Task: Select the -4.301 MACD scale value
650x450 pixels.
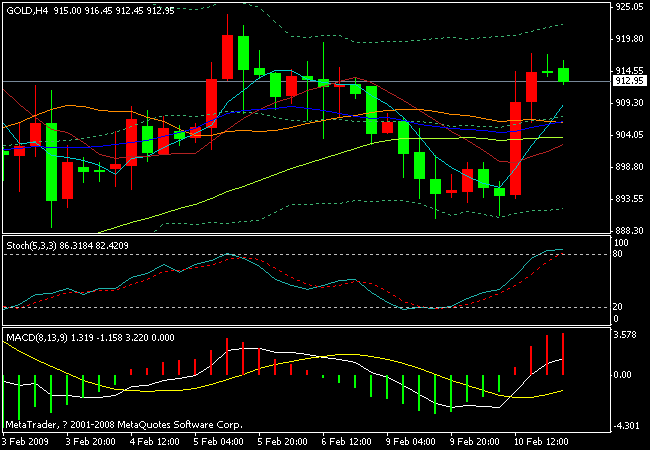Action: tap(626, 427)
